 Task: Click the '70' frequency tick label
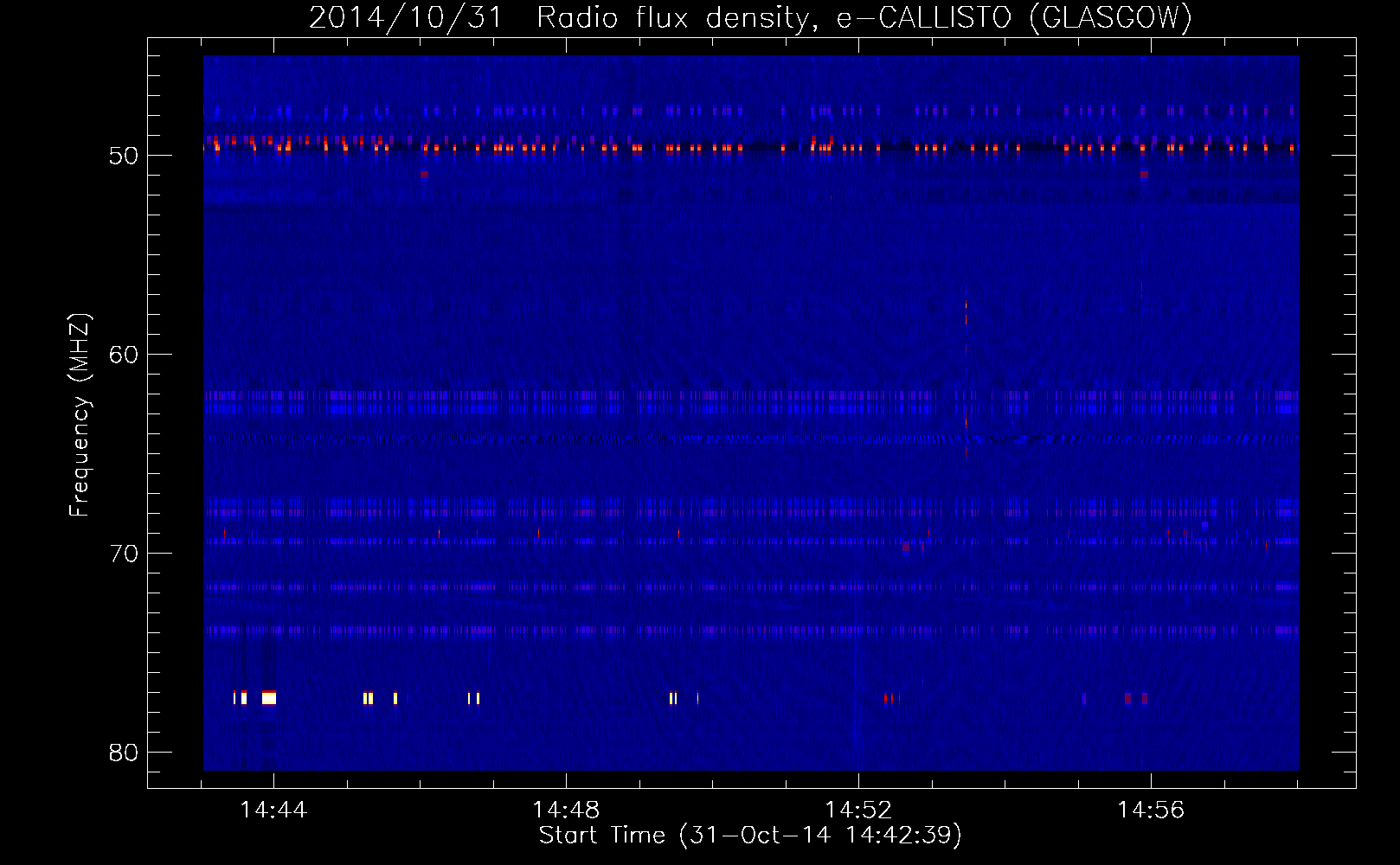[124, 554]
